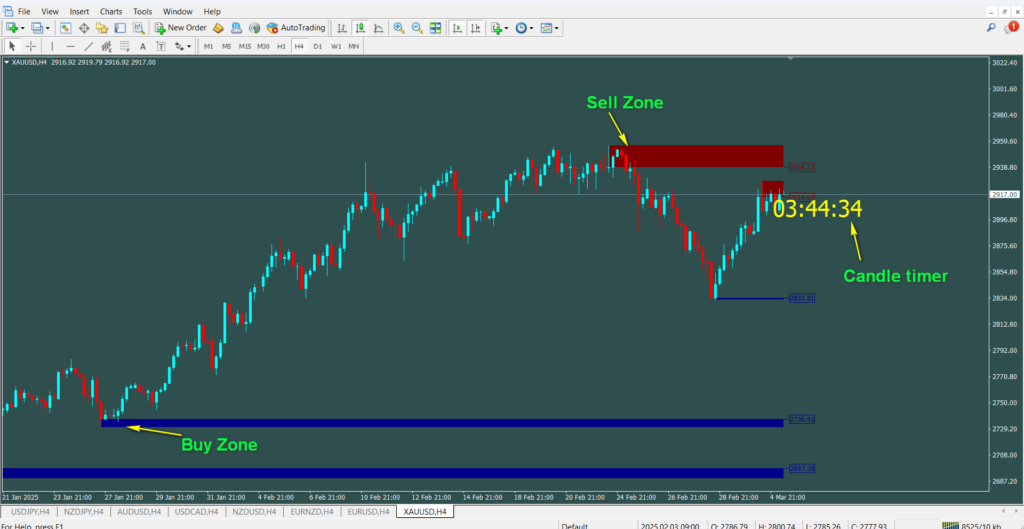The width and height of the screenshot is (1024, 529).
Task: Open the New Chart toolbar button
Action: [x=11, y=28]
